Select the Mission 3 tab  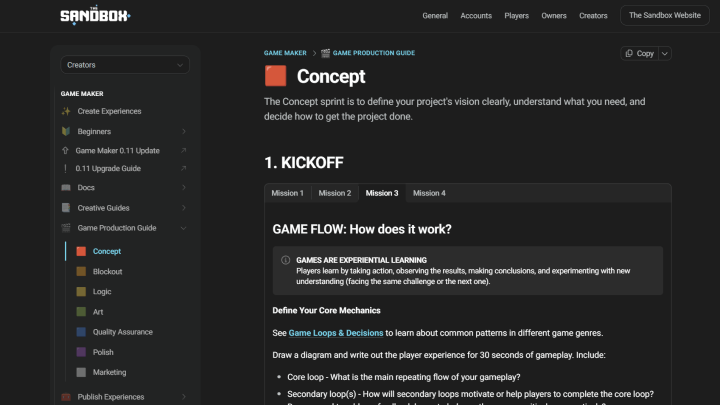click(x=382, y=193)
